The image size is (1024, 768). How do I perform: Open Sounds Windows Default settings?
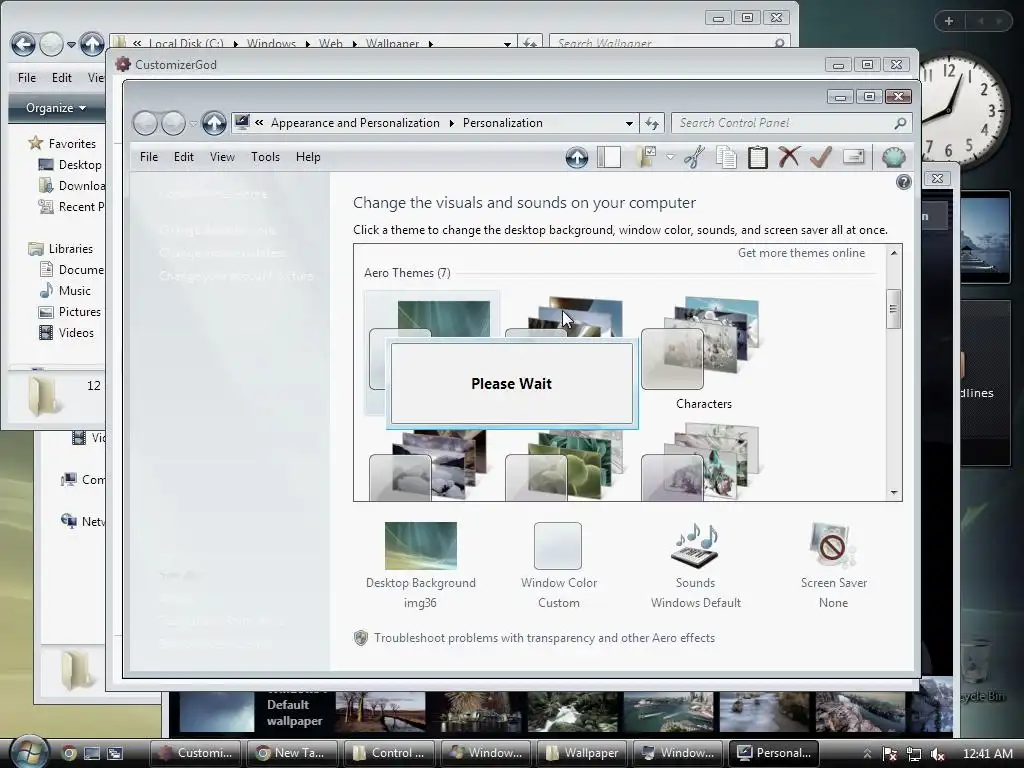tap(696, 565)
